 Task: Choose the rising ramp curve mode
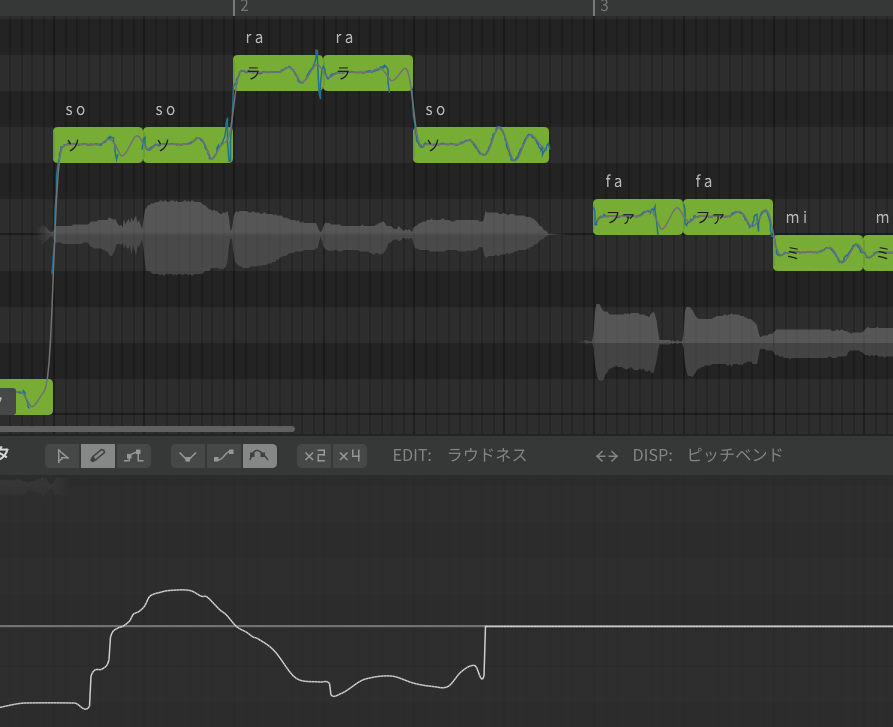(224, 456)
